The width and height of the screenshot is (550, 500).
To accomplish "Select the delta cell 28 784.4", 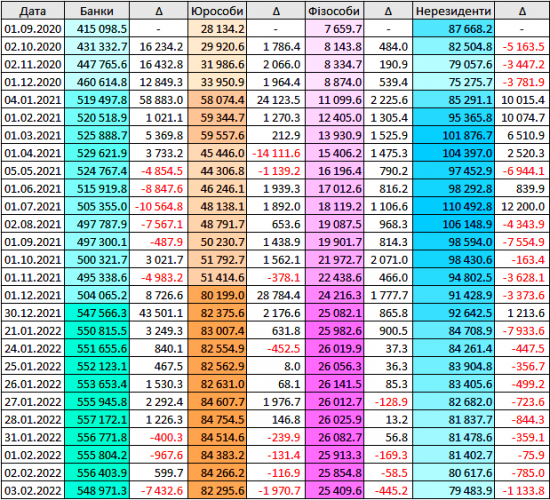I will [x=276, y=295].
